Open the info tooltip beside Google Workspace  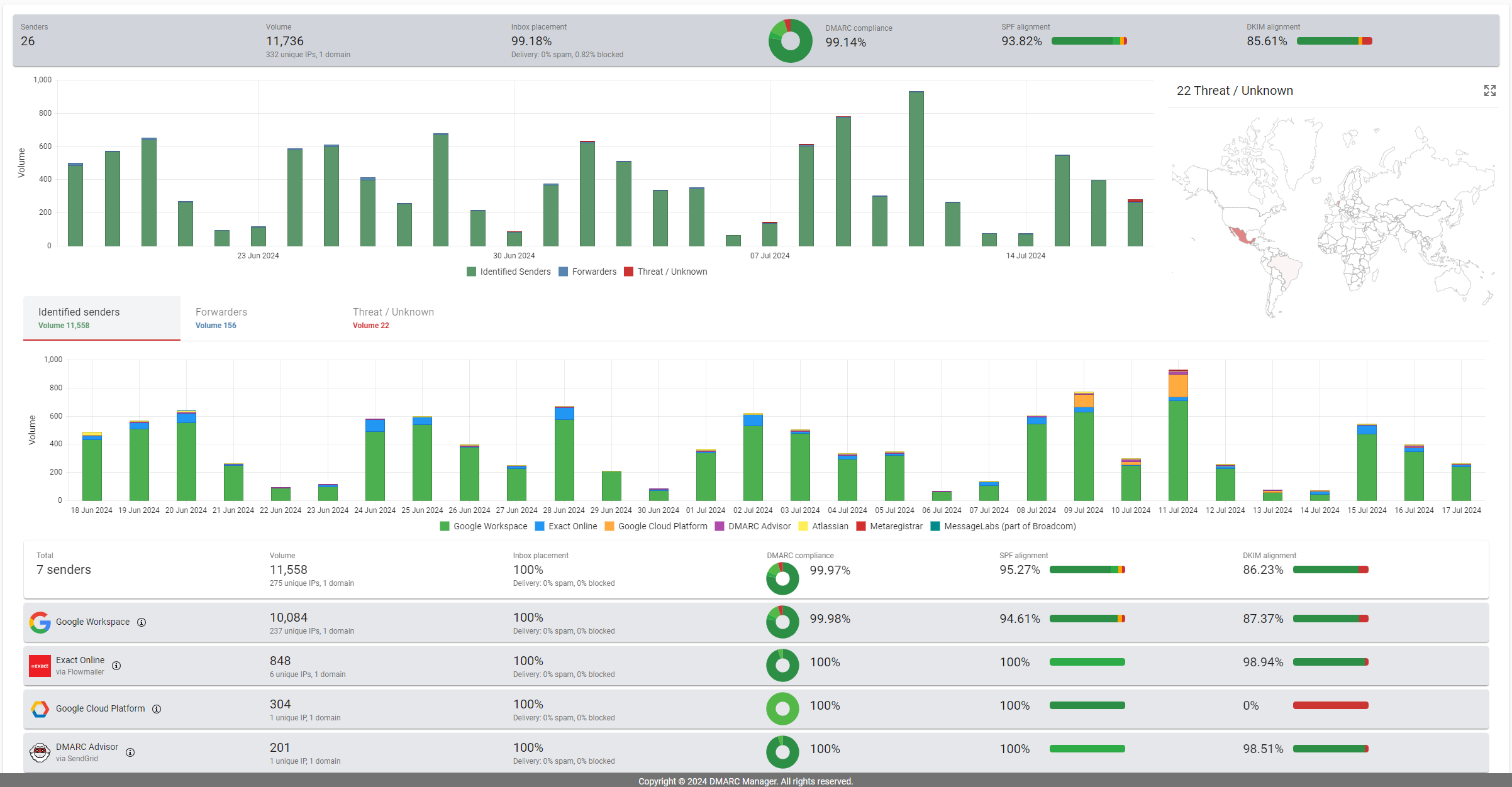pos(142,622)
